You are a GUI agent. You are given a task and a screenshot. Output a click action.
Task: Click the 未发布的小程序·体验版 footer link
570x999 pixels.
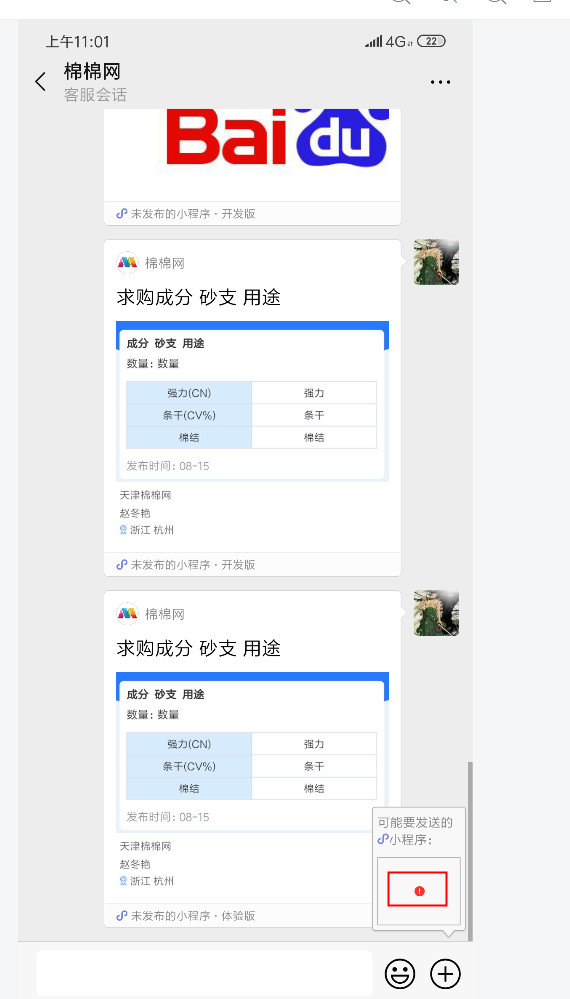[x=186, y=916]
